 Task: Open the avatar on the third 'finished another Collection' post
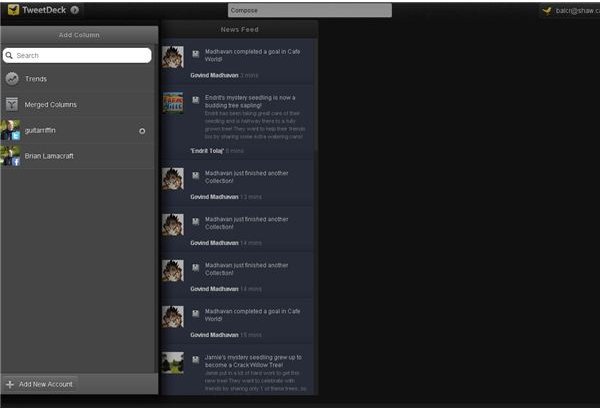173,270
